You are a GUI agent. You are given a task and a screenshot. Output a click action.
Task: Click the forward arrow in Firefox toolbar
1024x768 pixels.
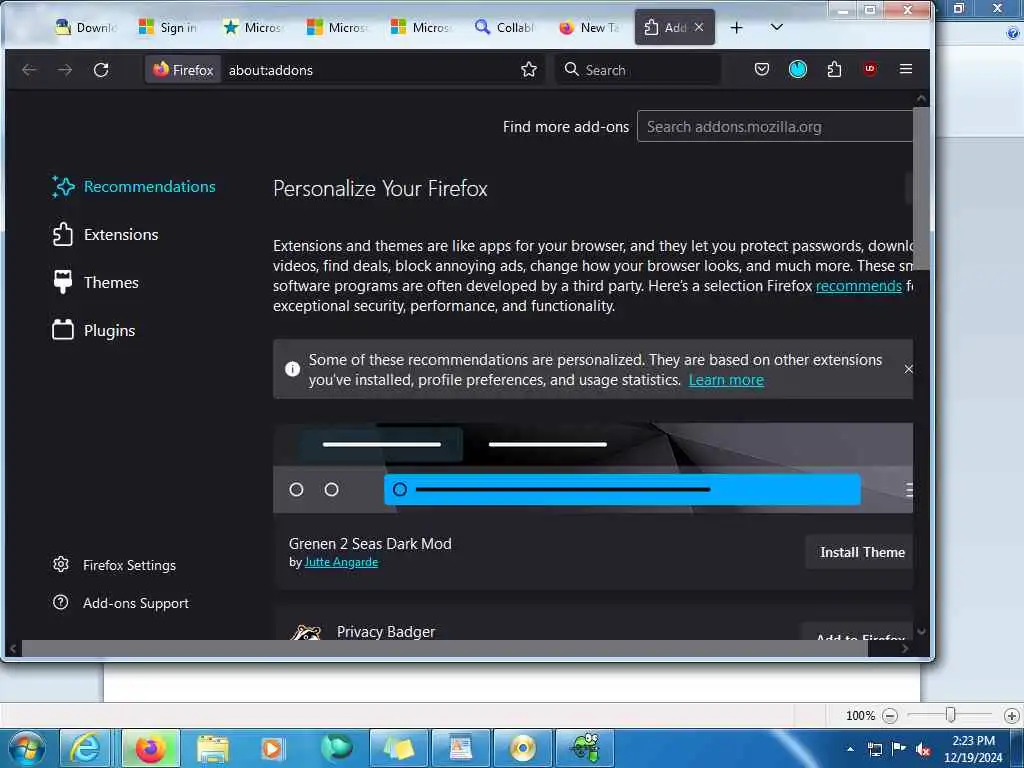coord(65,70)
